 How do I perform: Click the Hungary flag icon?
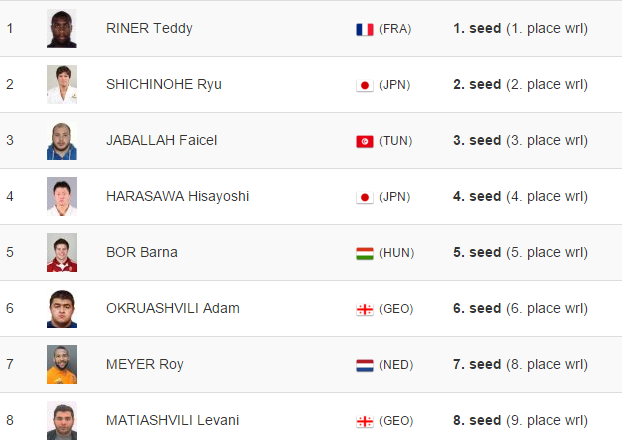(365, 253)
